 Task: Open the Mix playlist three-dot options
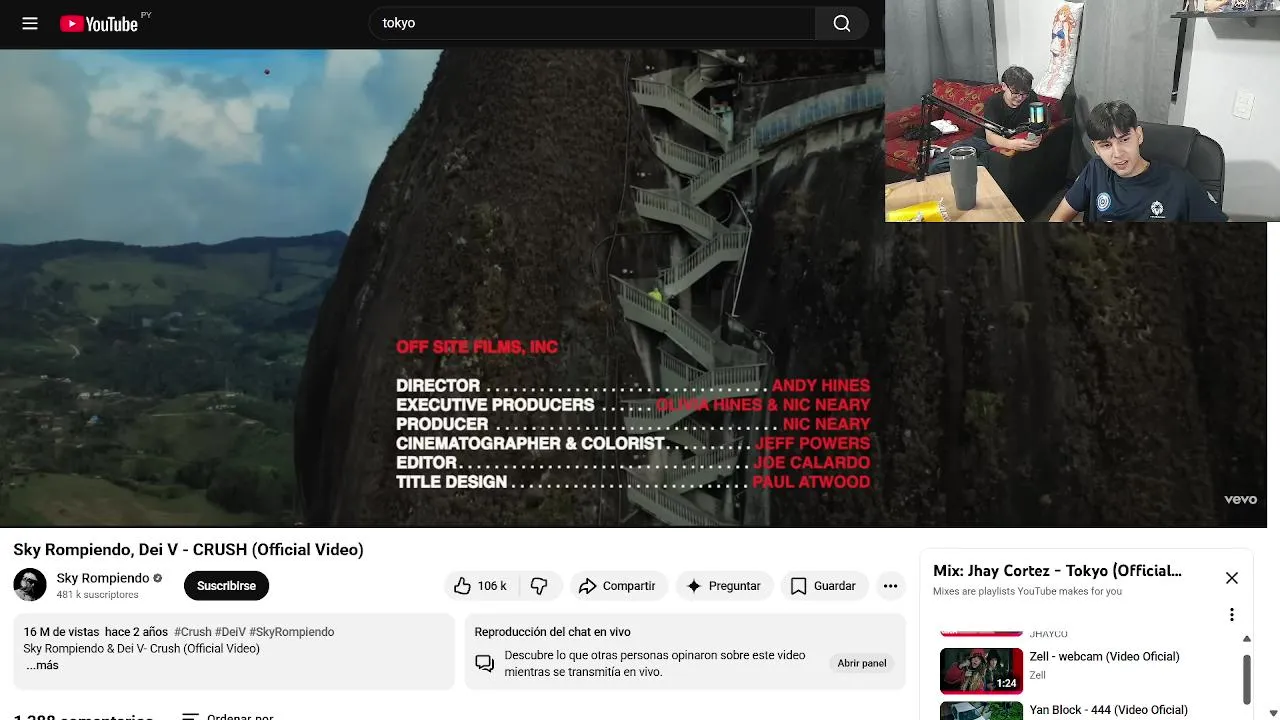(x=1232, y=614)
